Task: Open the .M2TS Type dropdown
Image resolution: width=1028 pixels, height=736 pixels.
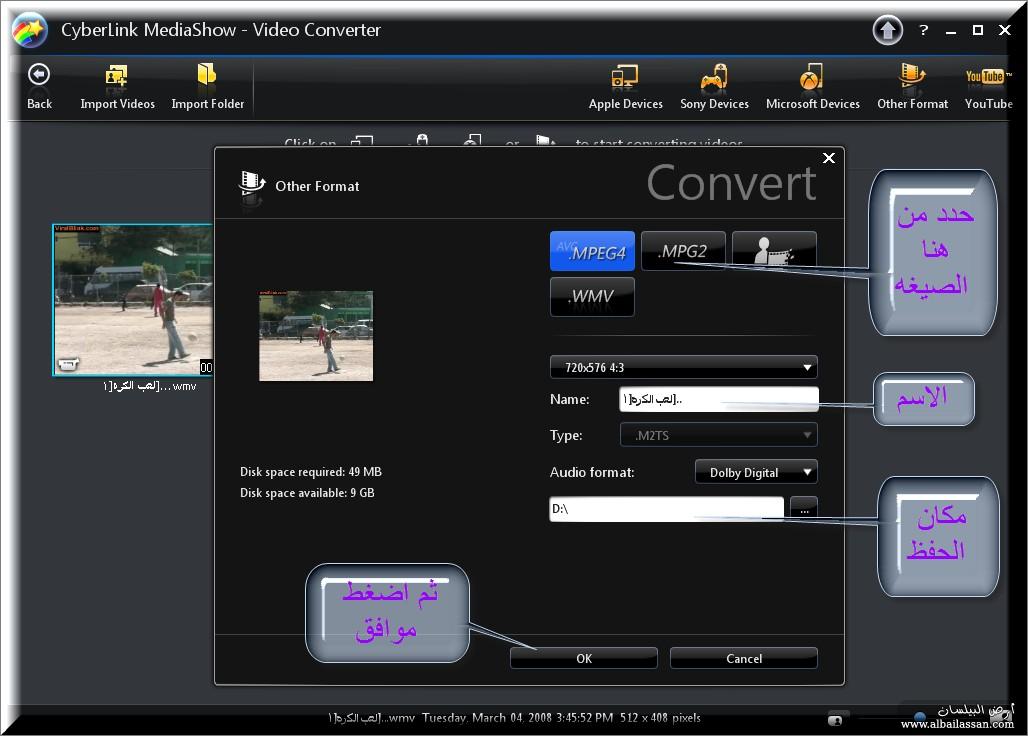Action: 719,435
